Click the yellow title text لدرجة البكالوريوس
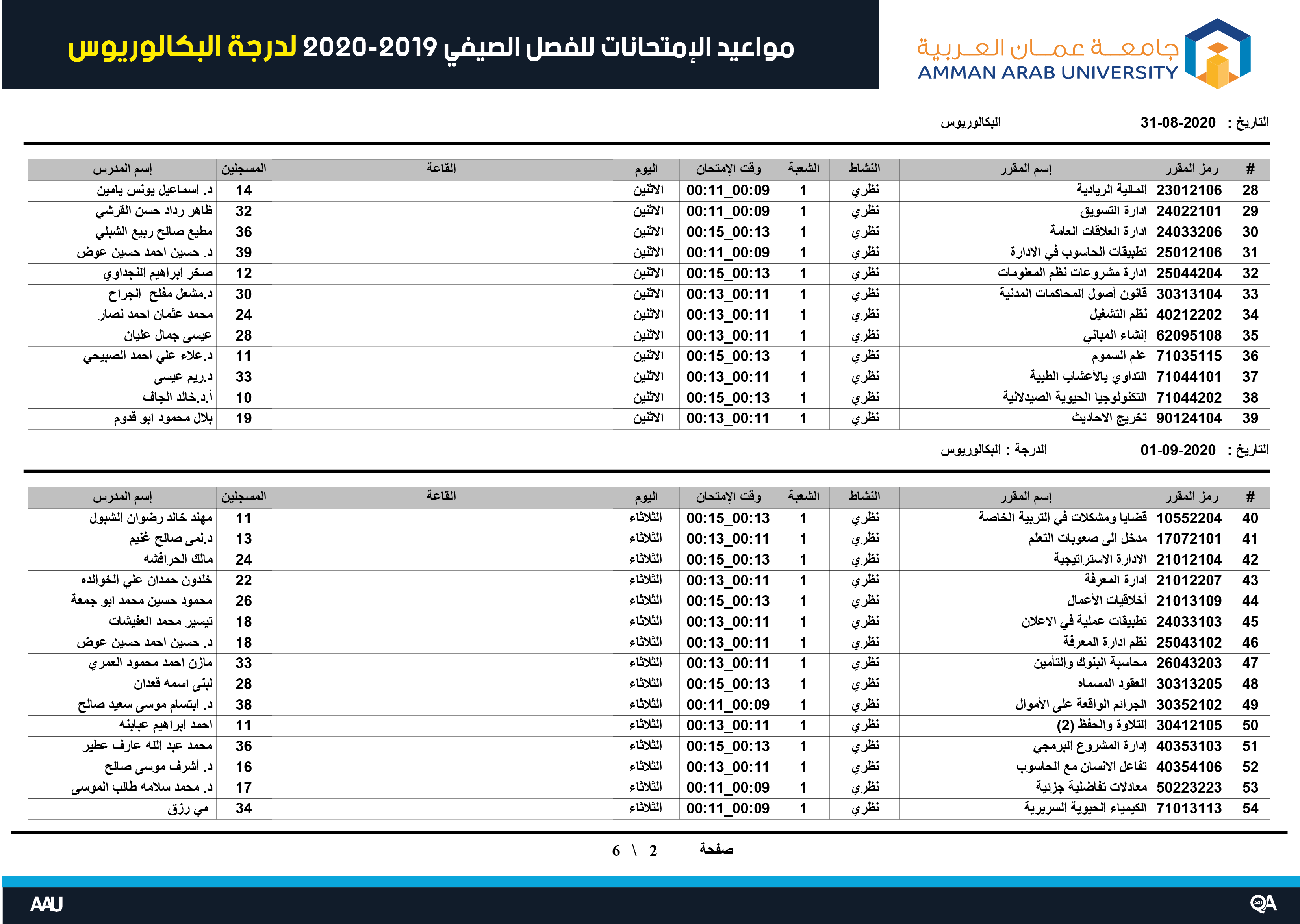The height and width of the screenshot is (924, 1300). coord(182,48)
